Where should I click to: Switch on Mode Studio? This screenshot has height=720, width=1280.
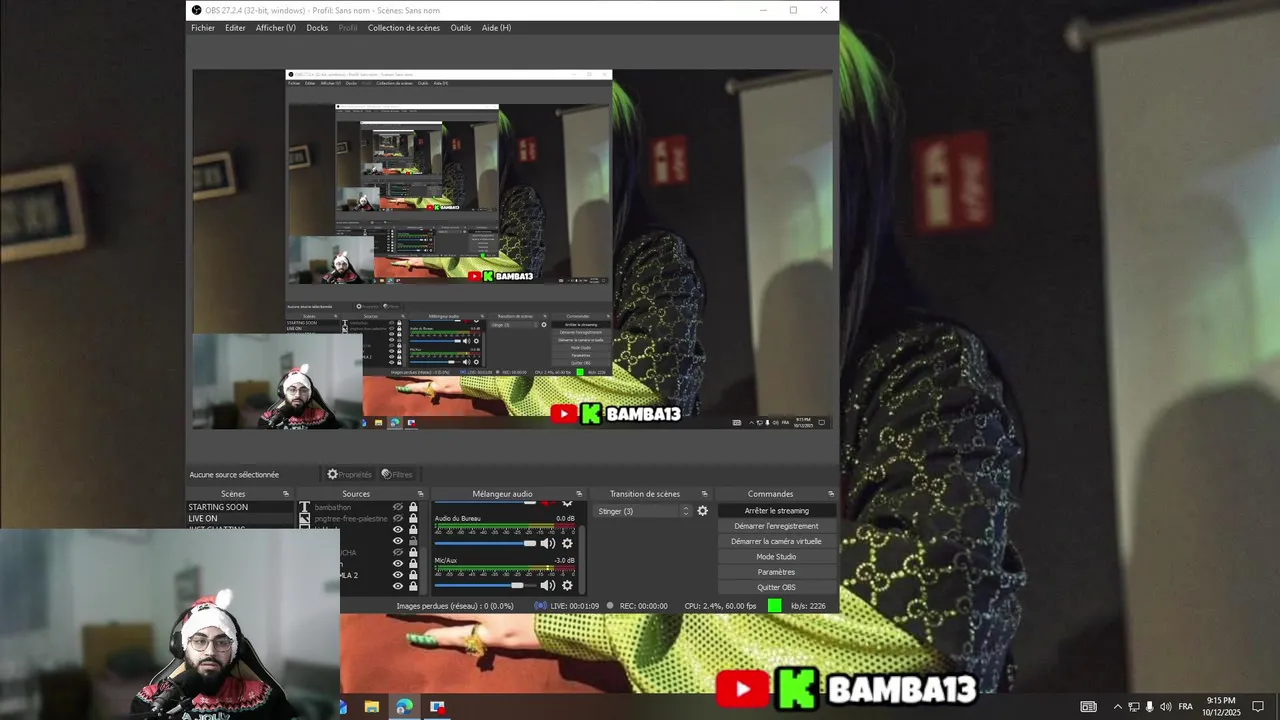pos(776,557)
